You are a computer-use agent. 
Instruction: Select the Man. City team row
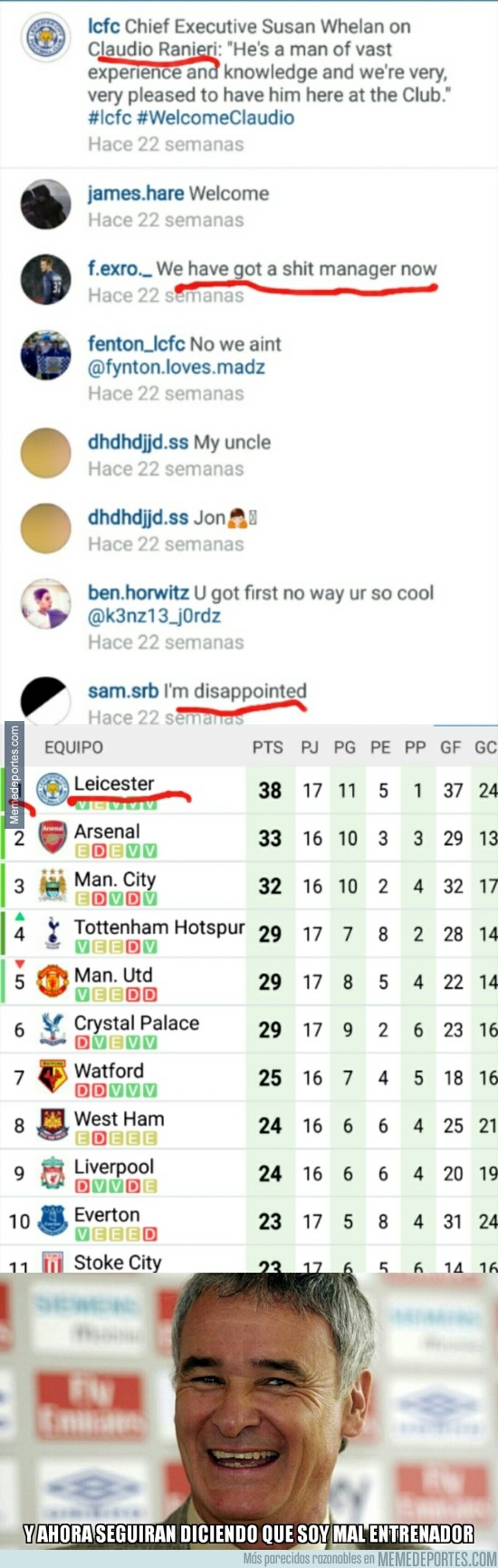click(x=249, y=886)
